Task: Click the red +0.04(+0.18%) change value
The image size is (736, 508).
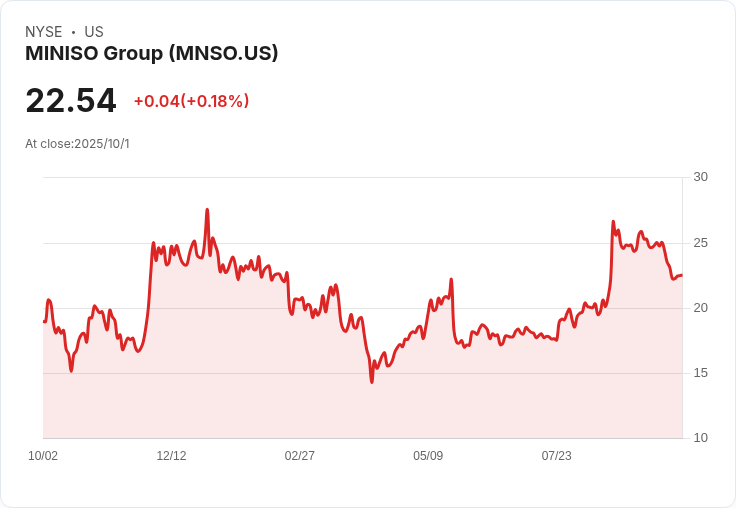Action: (192, 101)
